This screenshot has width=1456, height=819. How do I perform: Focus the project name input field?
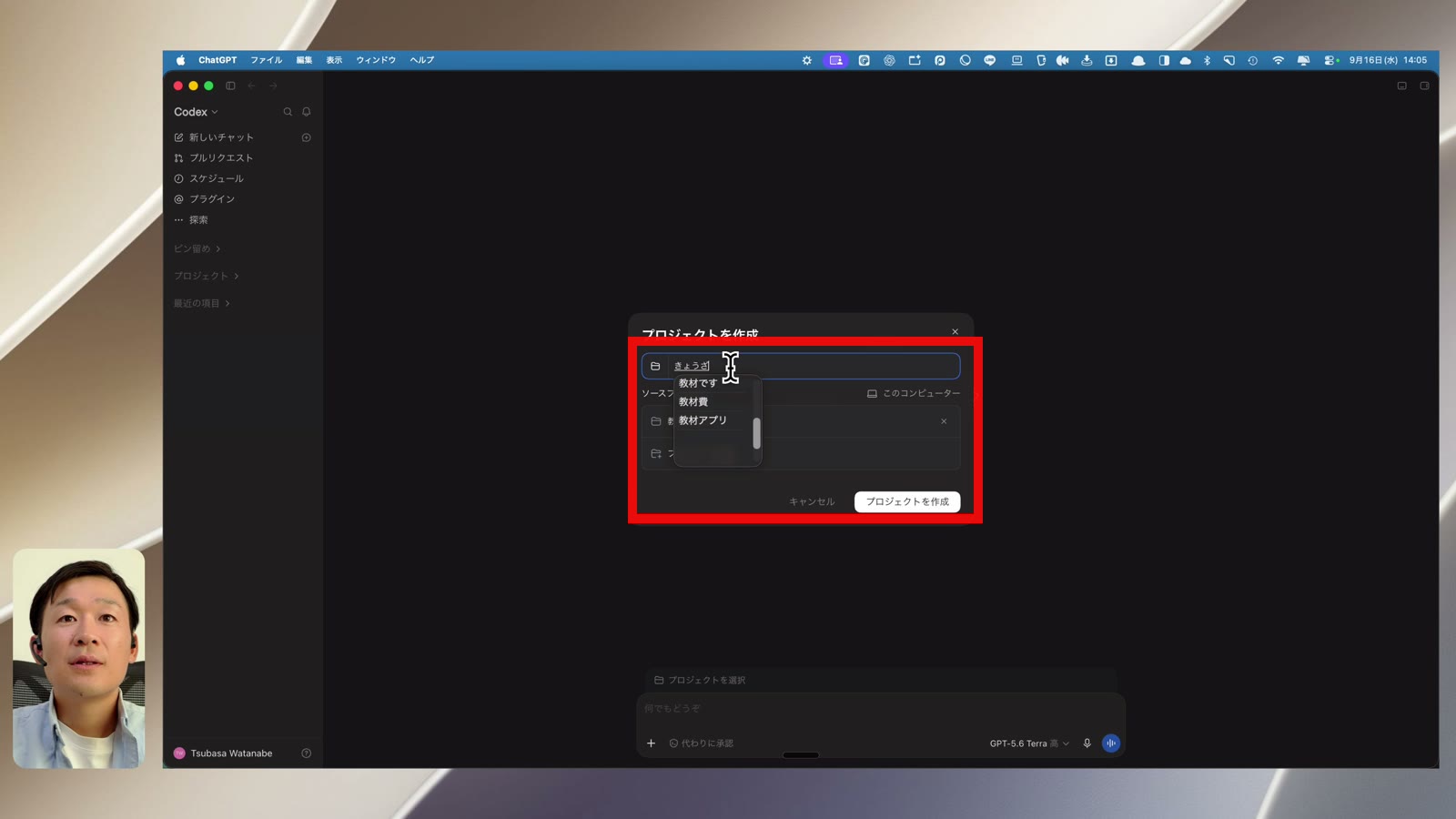click(x=801, y=366)
